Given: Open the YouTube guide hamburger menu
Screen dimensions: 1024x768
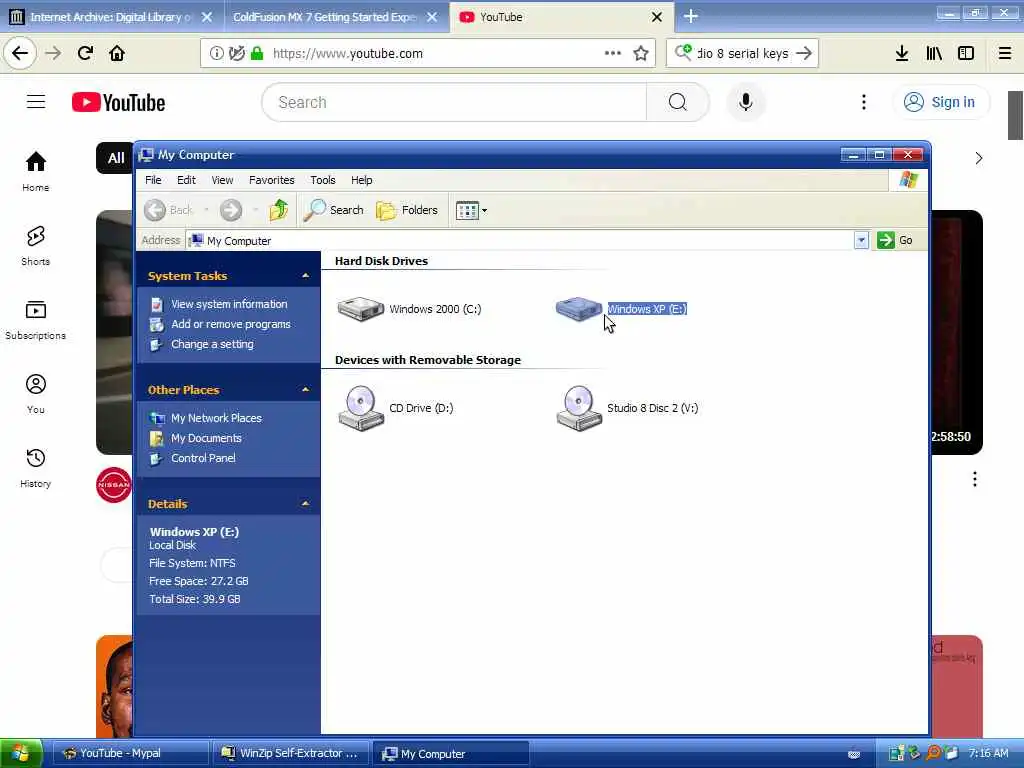Looking at the screenshot, I should (x=36, y=102).
